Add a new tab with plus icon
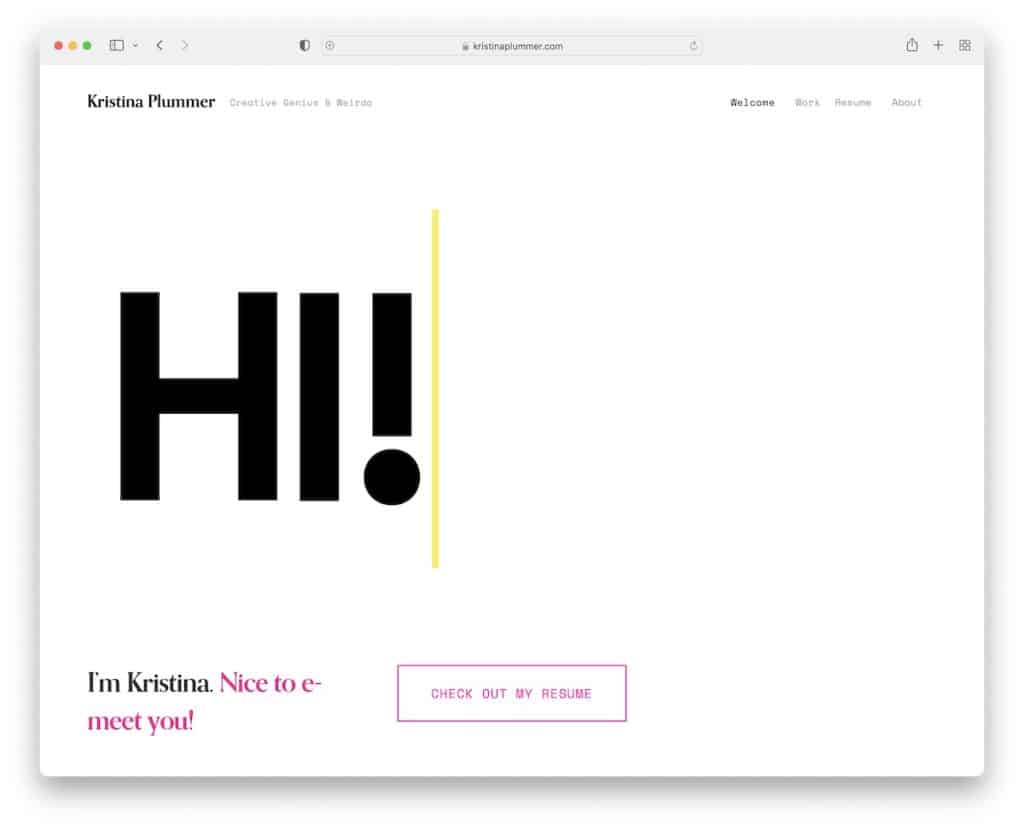1024x829 pixels. [x=938, y=45]
